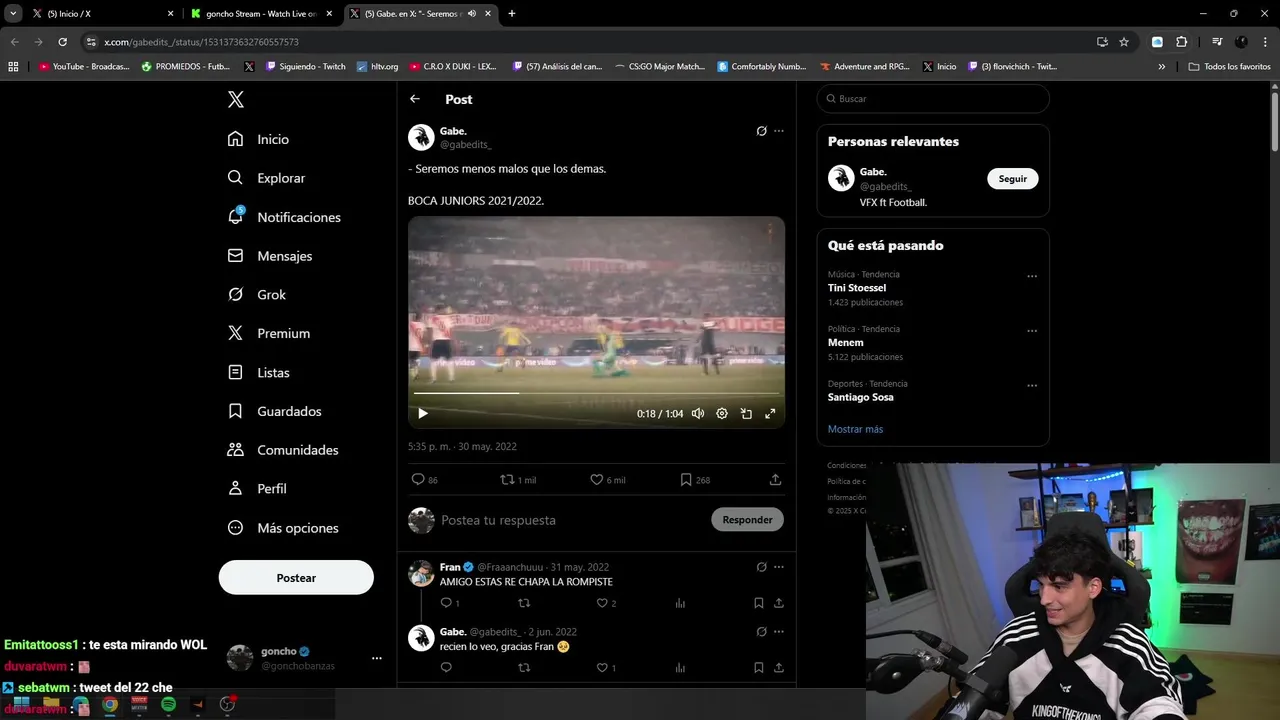This screenshot has height=720, width=1280.
Task: Open OBS from taskbar
Action: click(227, 704)
